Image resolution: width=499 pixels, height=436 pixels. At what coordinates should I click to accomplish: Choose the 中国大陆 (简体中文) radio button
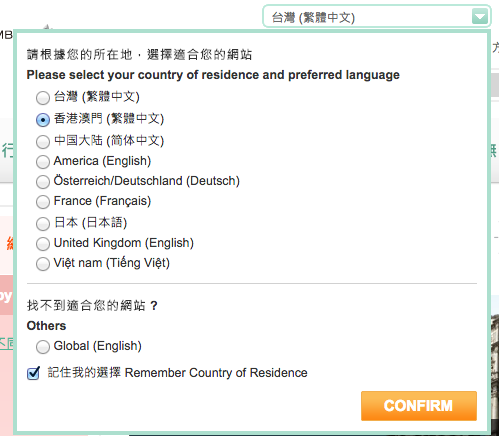(x=43, y=142)
